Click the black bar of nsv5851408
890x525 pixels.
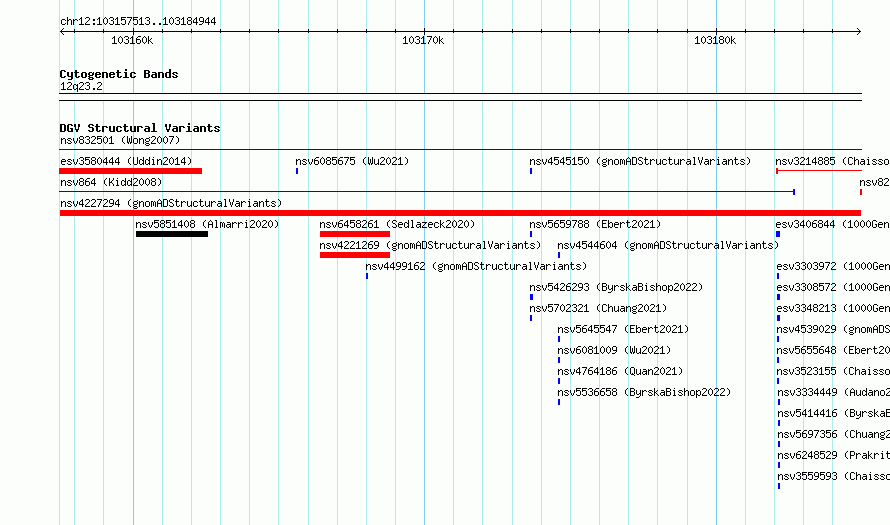[x=171, y=234]
